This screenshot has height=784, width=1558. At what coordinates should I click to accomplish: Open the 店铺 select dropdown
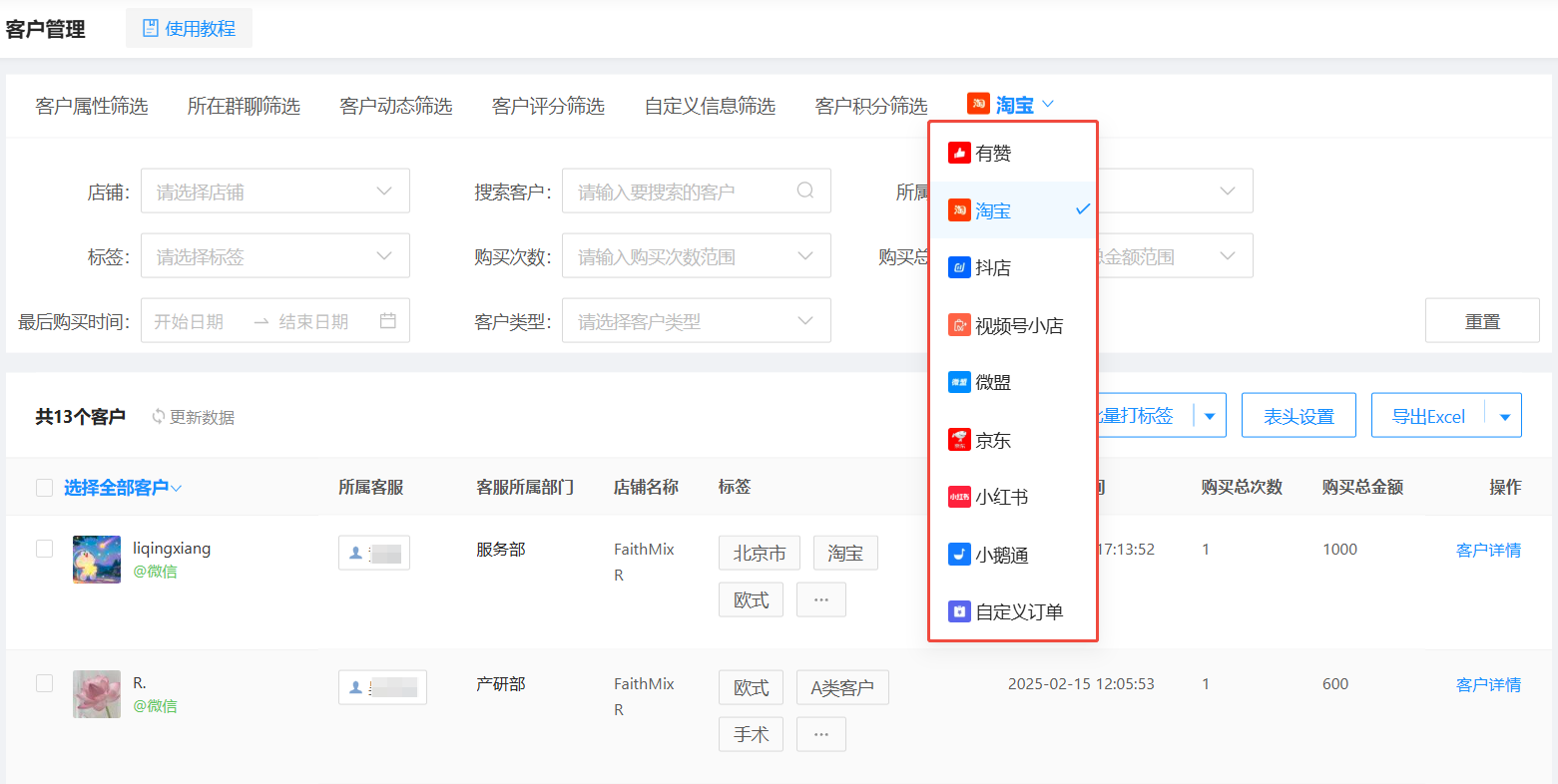(275, 192)
